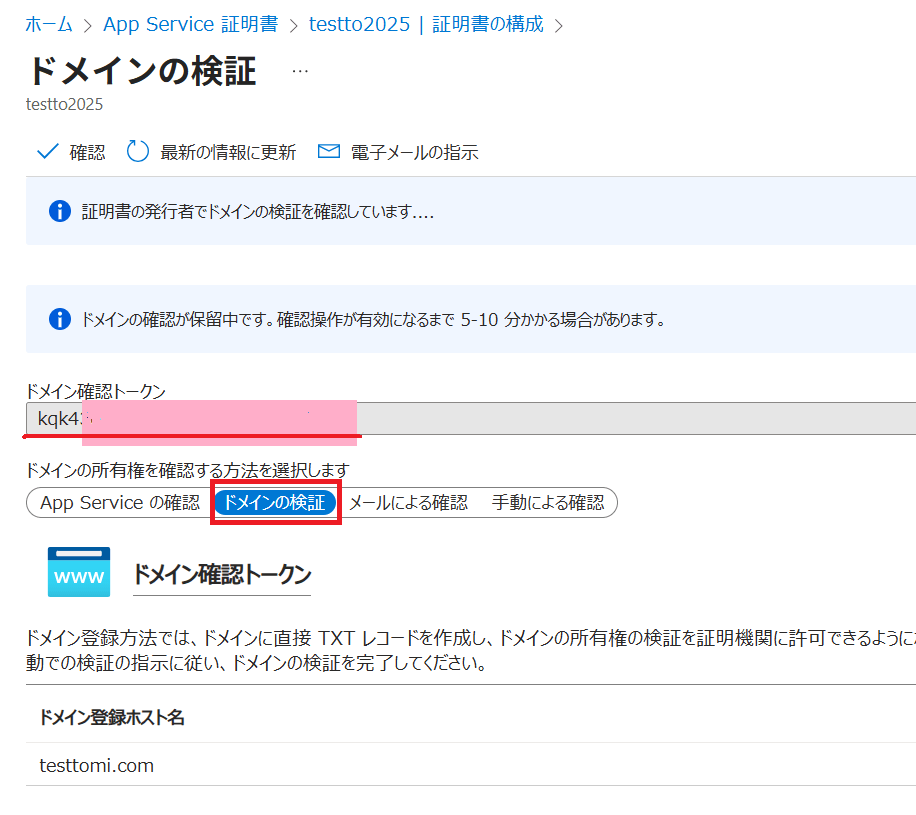Switch to the 手動による確認 option
Screen dimensions: 916x815
pyautogui.click(x=547, y=503)
